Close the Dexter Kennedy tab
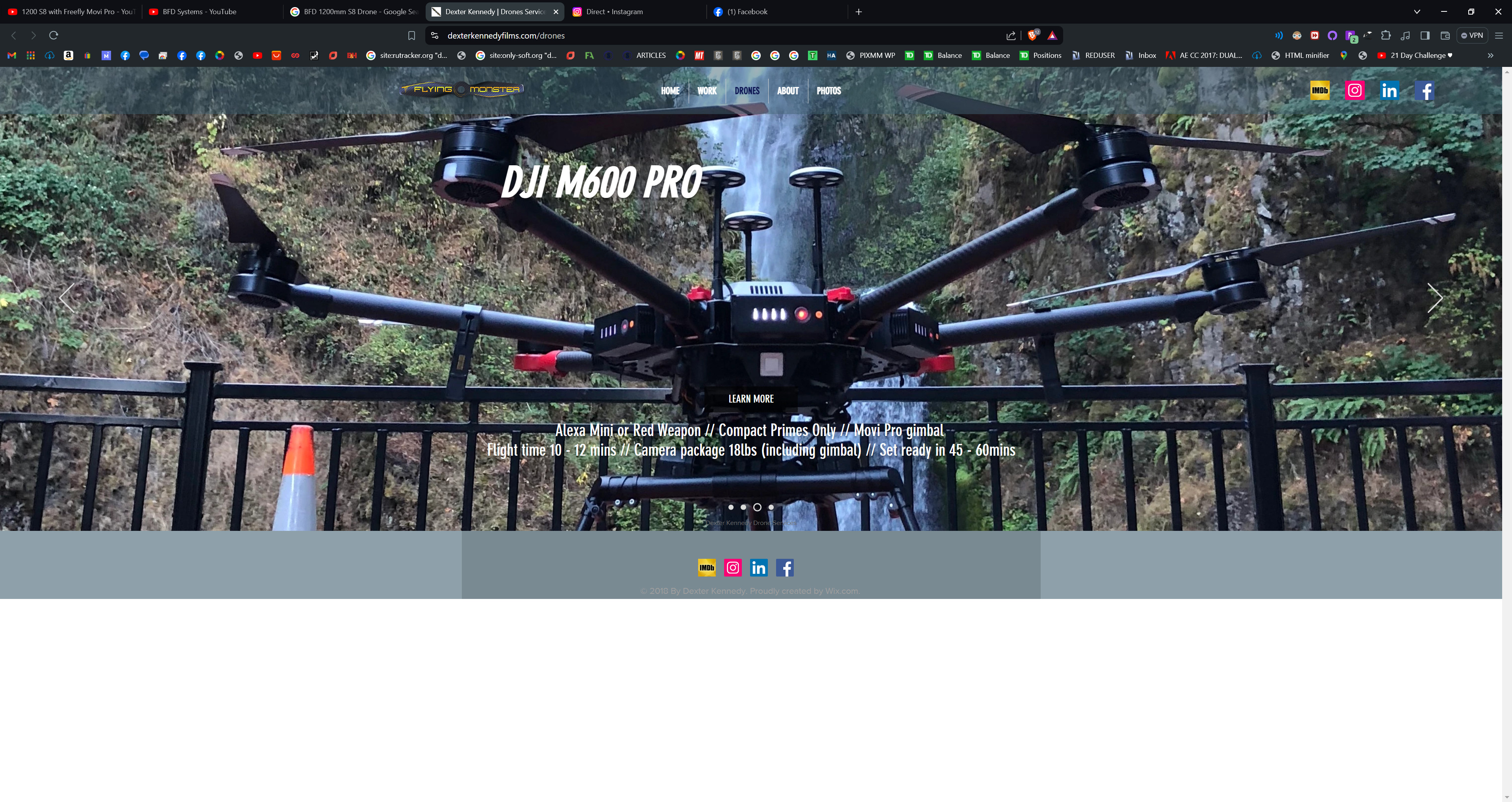The width and height of the screenshot is (1512, 802). [555, 12]
